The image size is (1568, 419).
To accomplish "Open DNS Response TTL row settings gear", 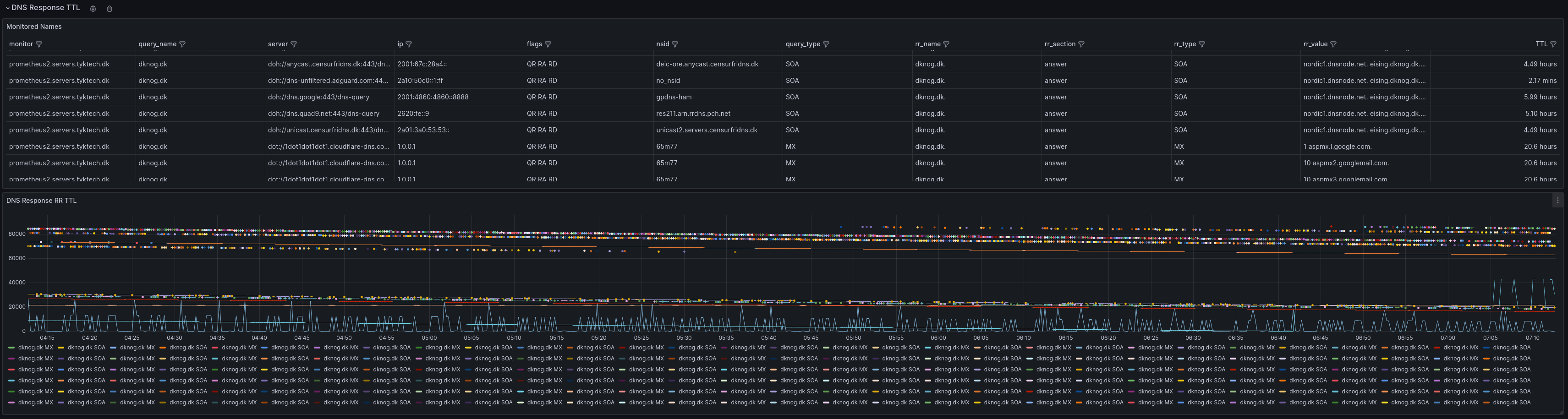I will [x=93, y=9].
